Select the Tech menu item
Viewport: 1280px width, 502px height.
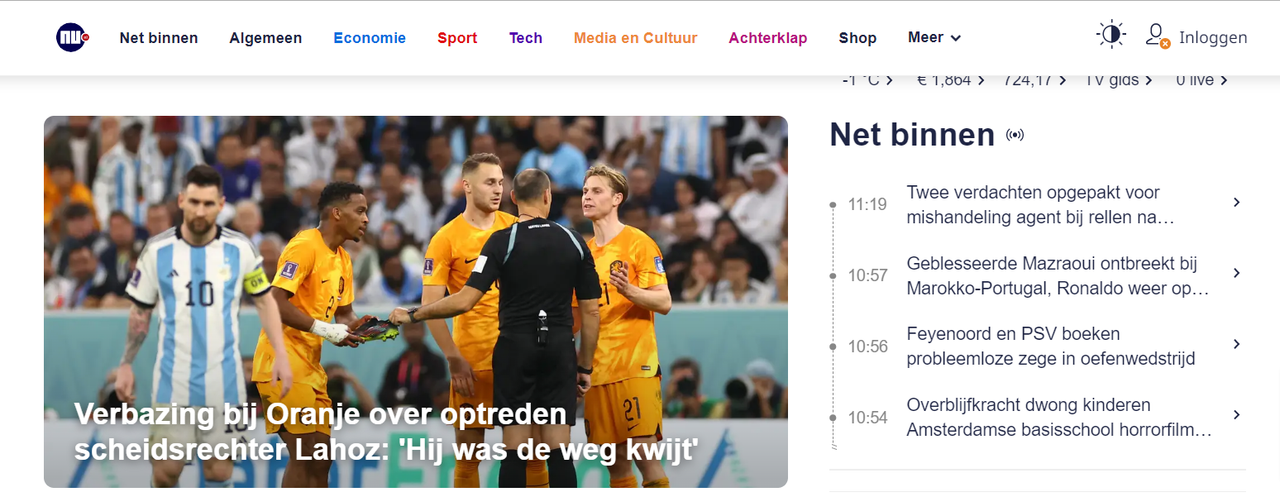pyautogui.click(x=526, y=38)
